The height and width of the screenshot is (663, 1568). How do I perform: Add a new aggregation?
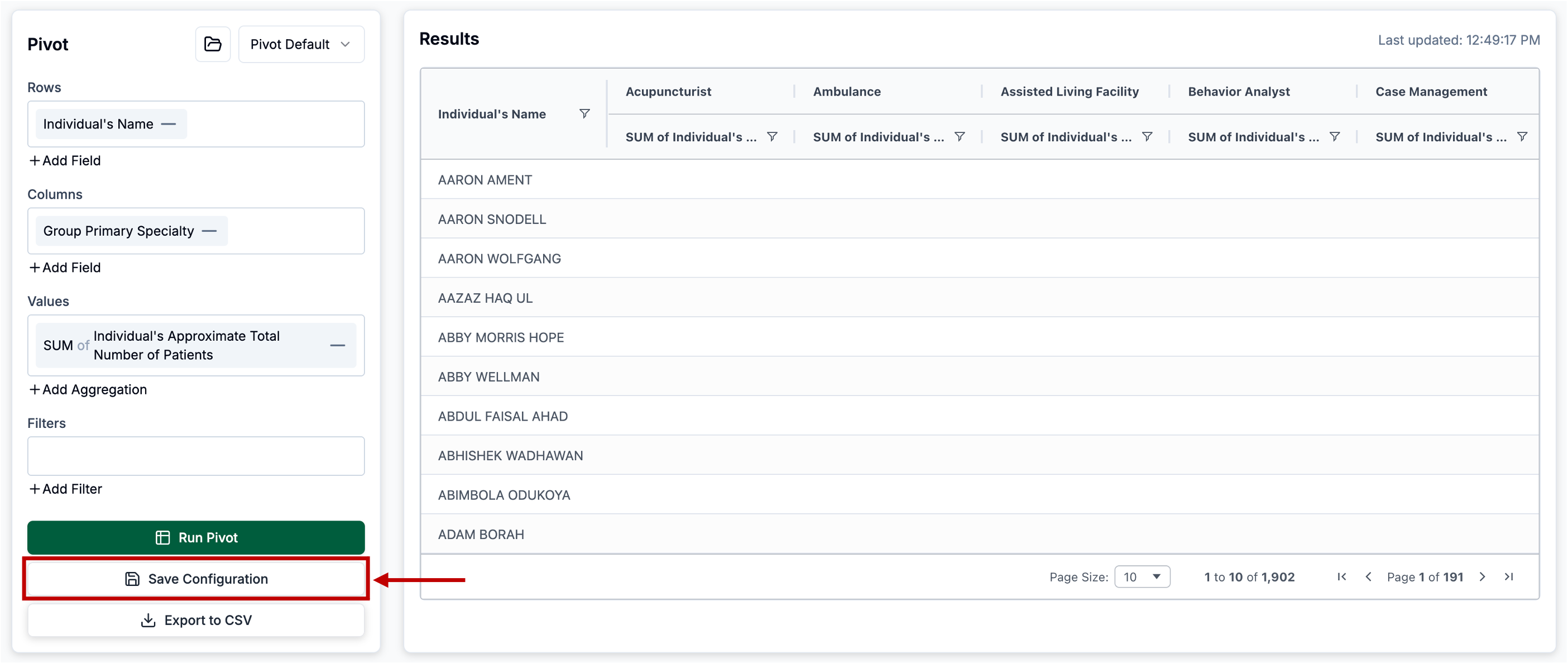pos(88,390)
